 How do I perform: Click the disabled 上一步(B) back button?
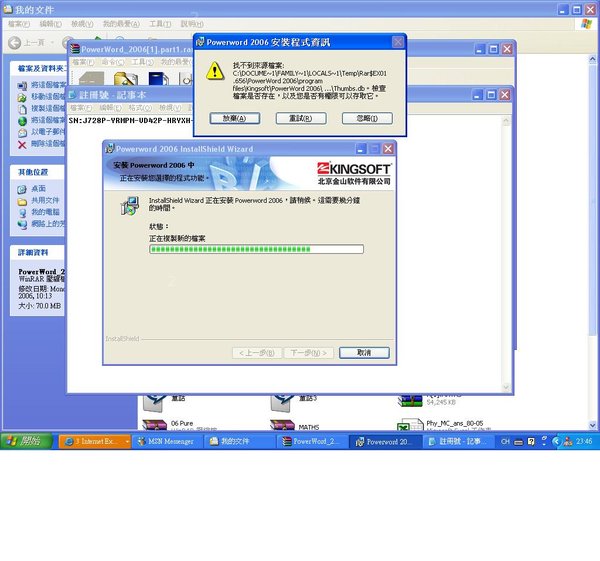coord(257,352)
